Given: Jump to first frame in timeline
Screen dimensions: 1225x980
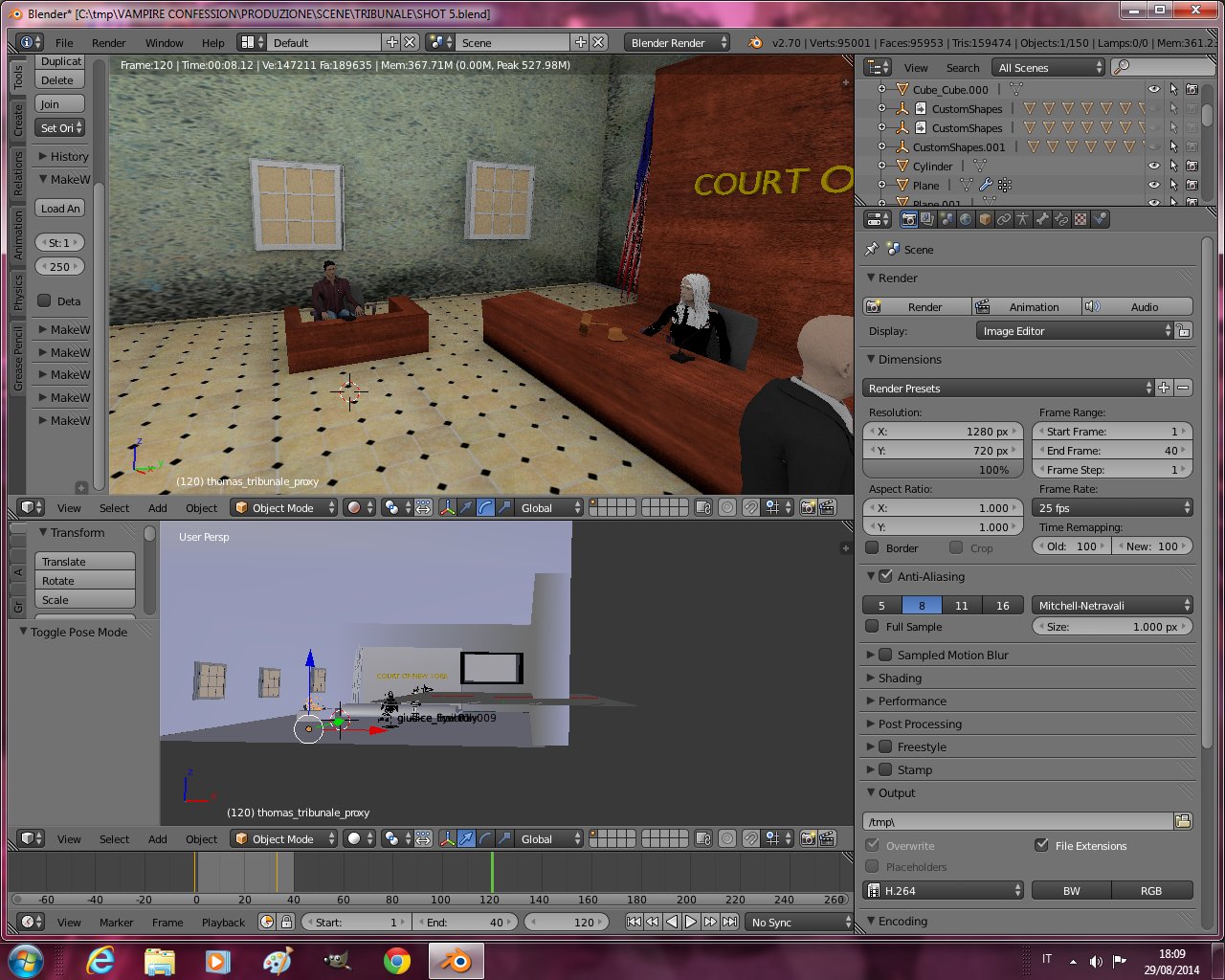Looking at the screenshot, I should point(634,922).
